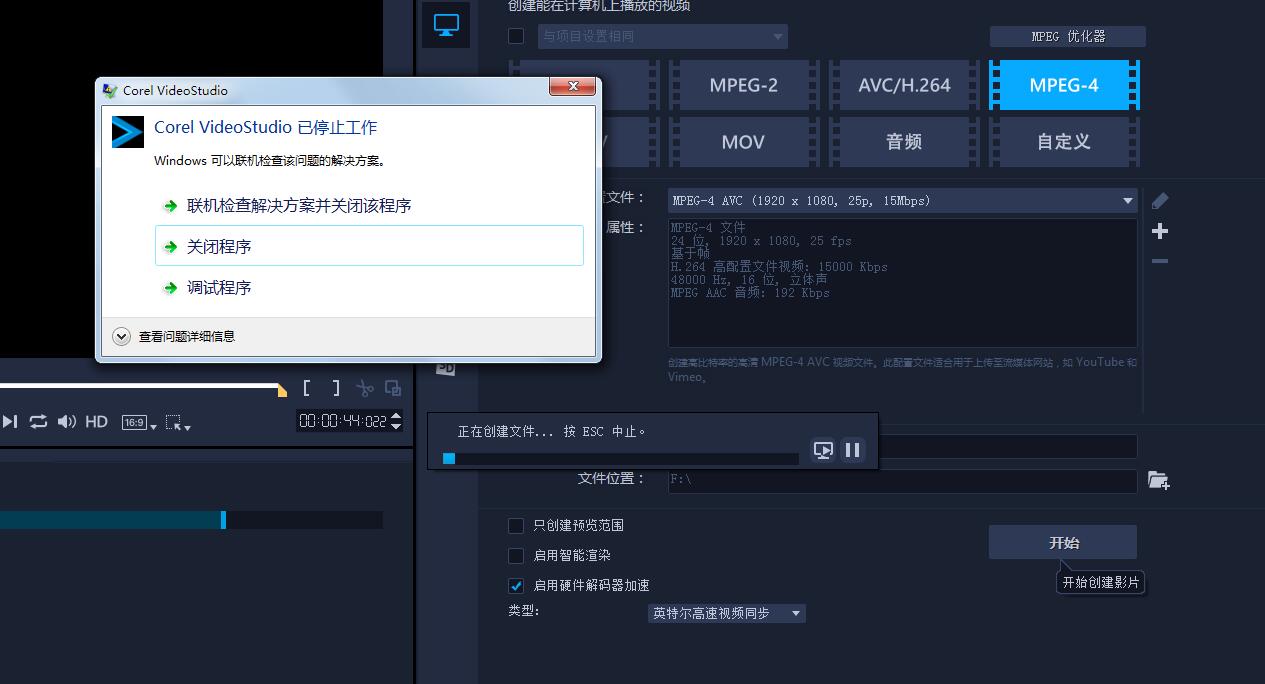Jump to end of the clip

9,422
